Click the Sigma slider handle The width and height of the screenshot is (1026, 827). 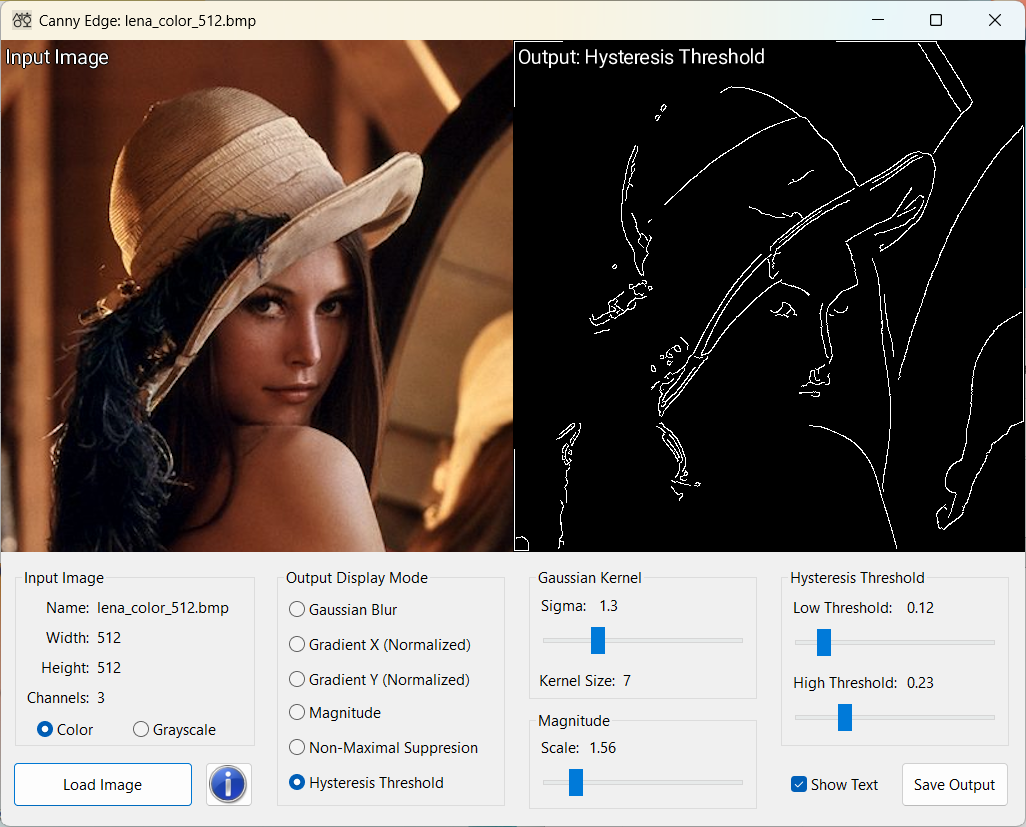point(598,640)
